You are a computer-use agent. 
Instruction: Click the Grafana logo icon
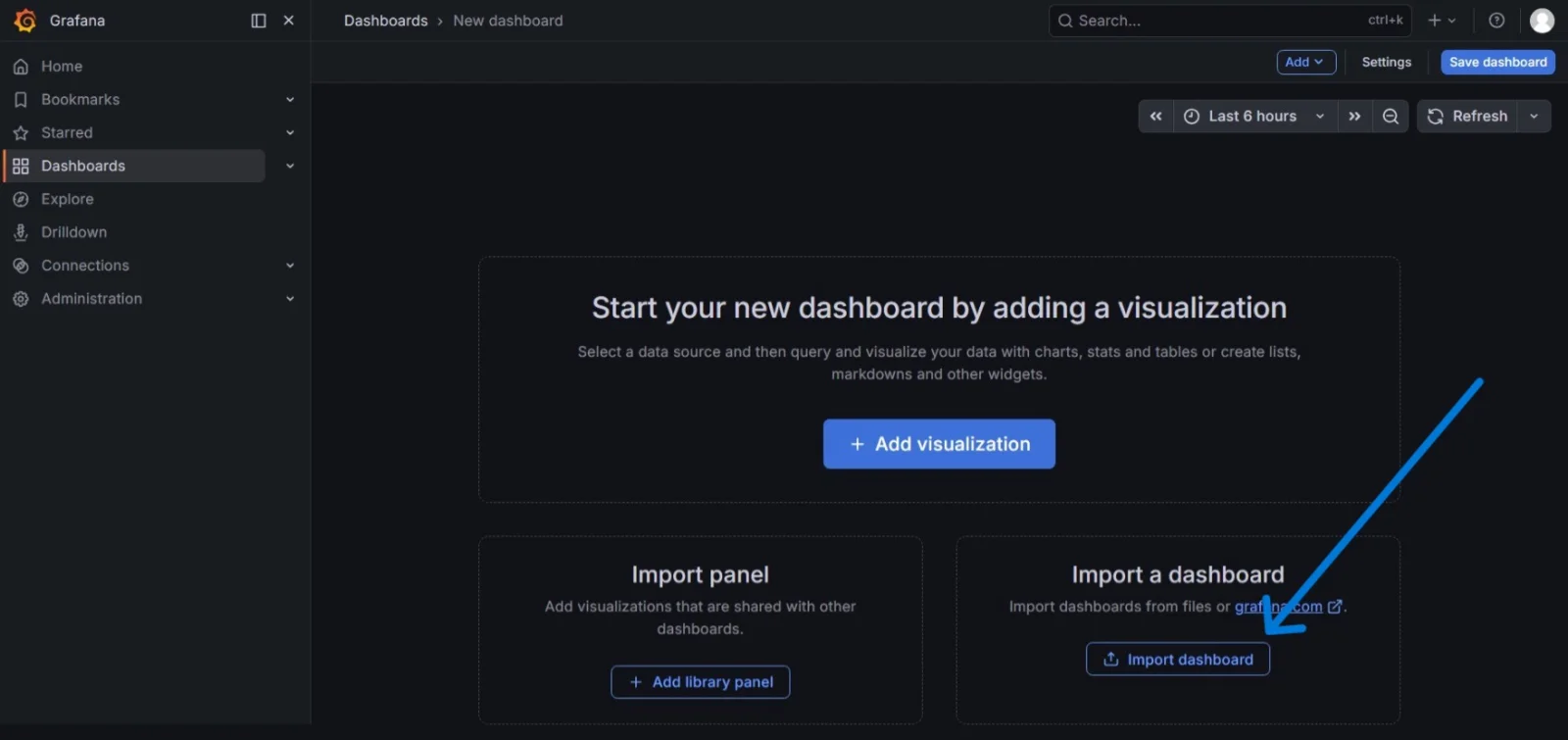point(25,21)
